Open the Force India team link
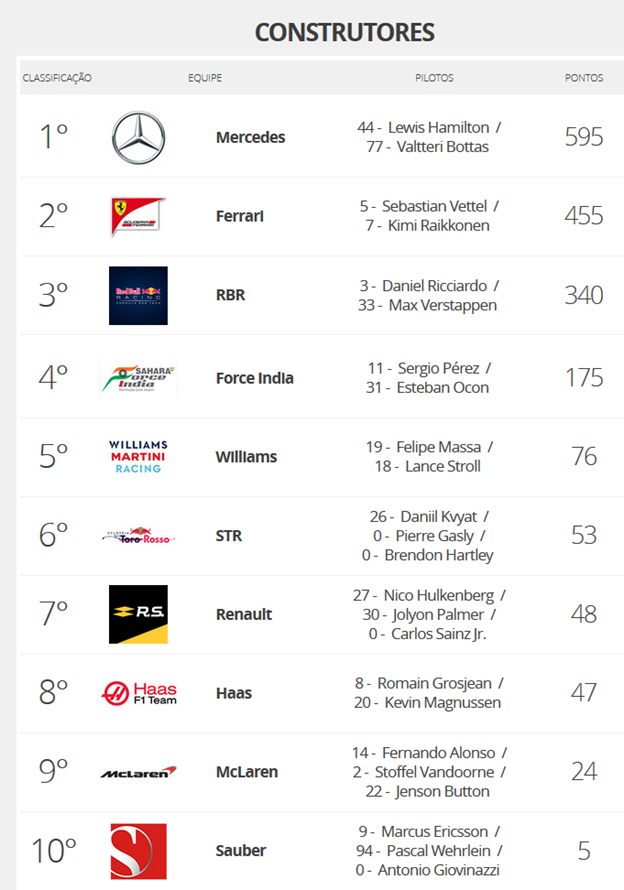This screenshot has width=624, height=890. [x=254, y=378]
